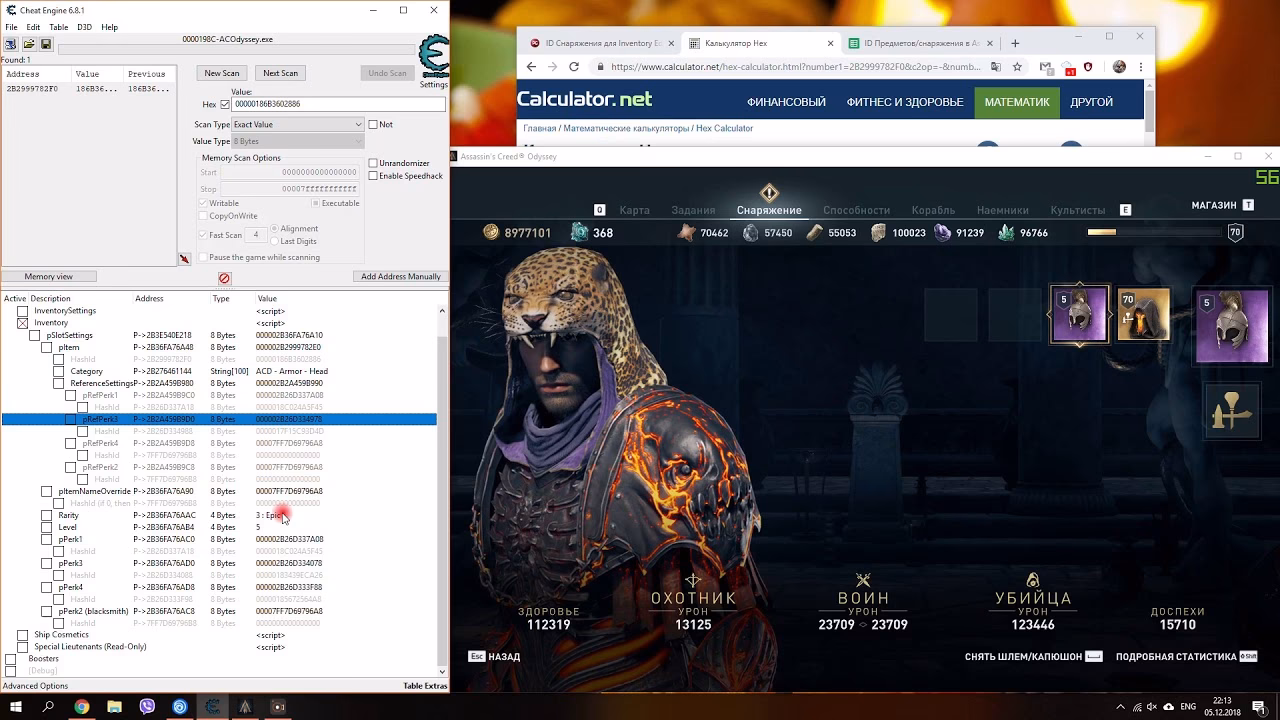Toggle the pSlotSettings tree row checkbox
This screenshot has width=1280, height=720.
tap(34, 335)
